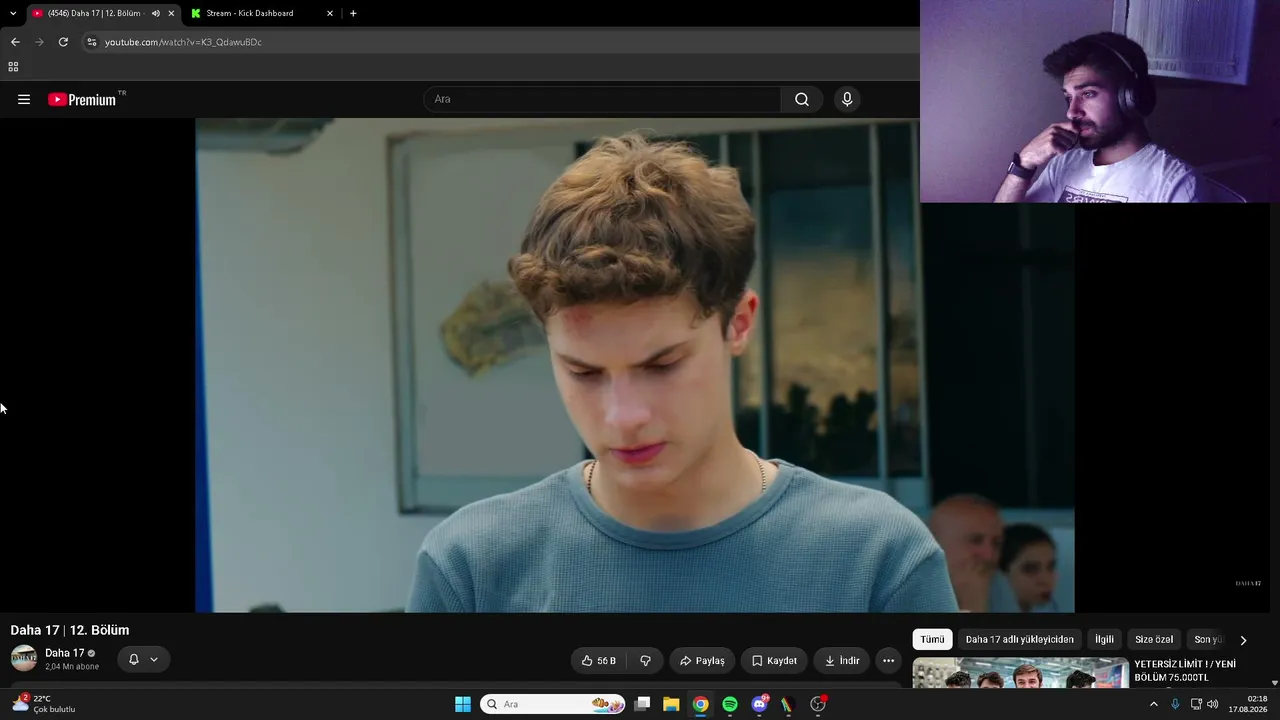Viewport: 1280px width, 720px height.
Task: Show more filter chips with right arrow
Action: 1243,640
